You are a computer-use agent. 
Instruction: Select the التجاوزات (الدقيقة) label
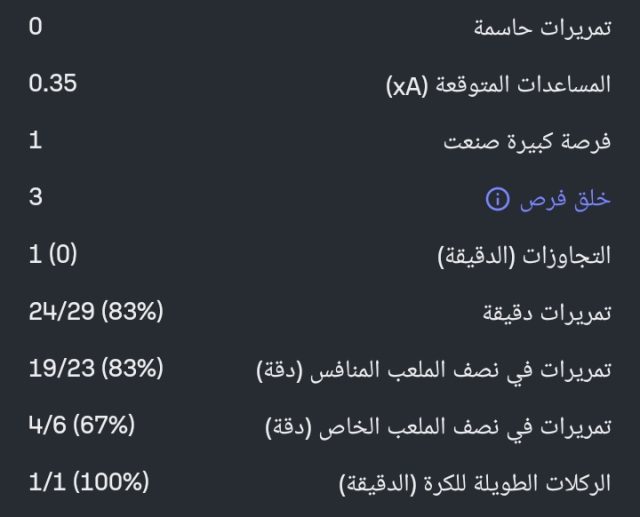(x=525, y=257)
